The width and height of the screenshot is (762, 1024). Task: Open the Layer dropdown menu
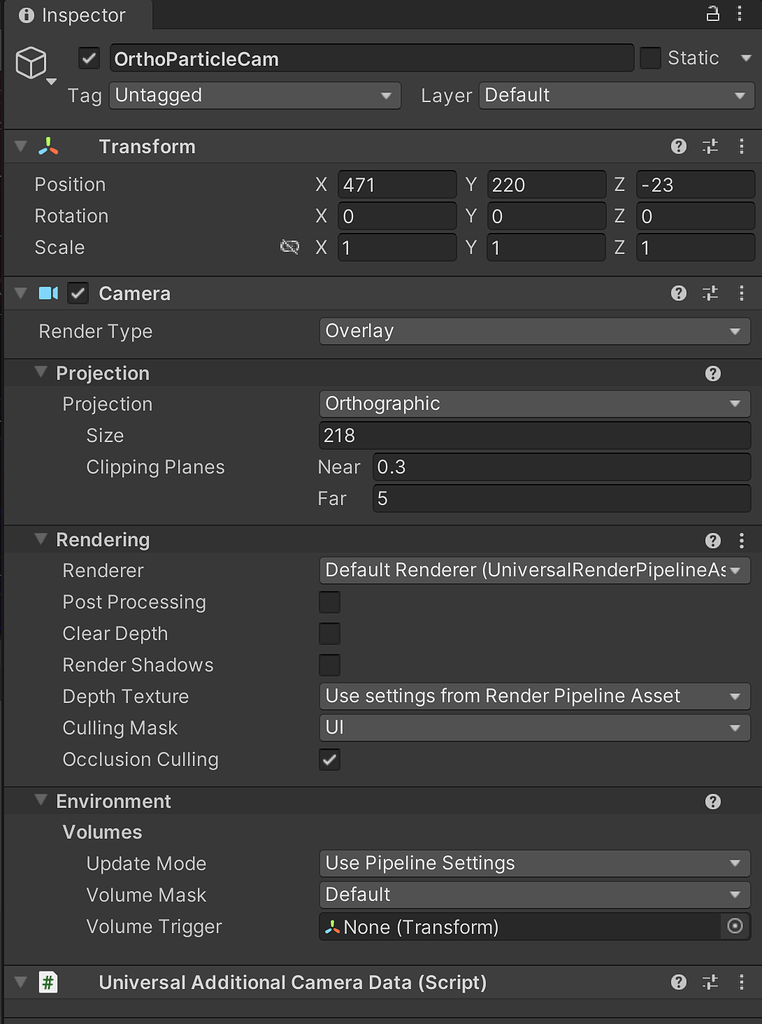pos(616,95)
